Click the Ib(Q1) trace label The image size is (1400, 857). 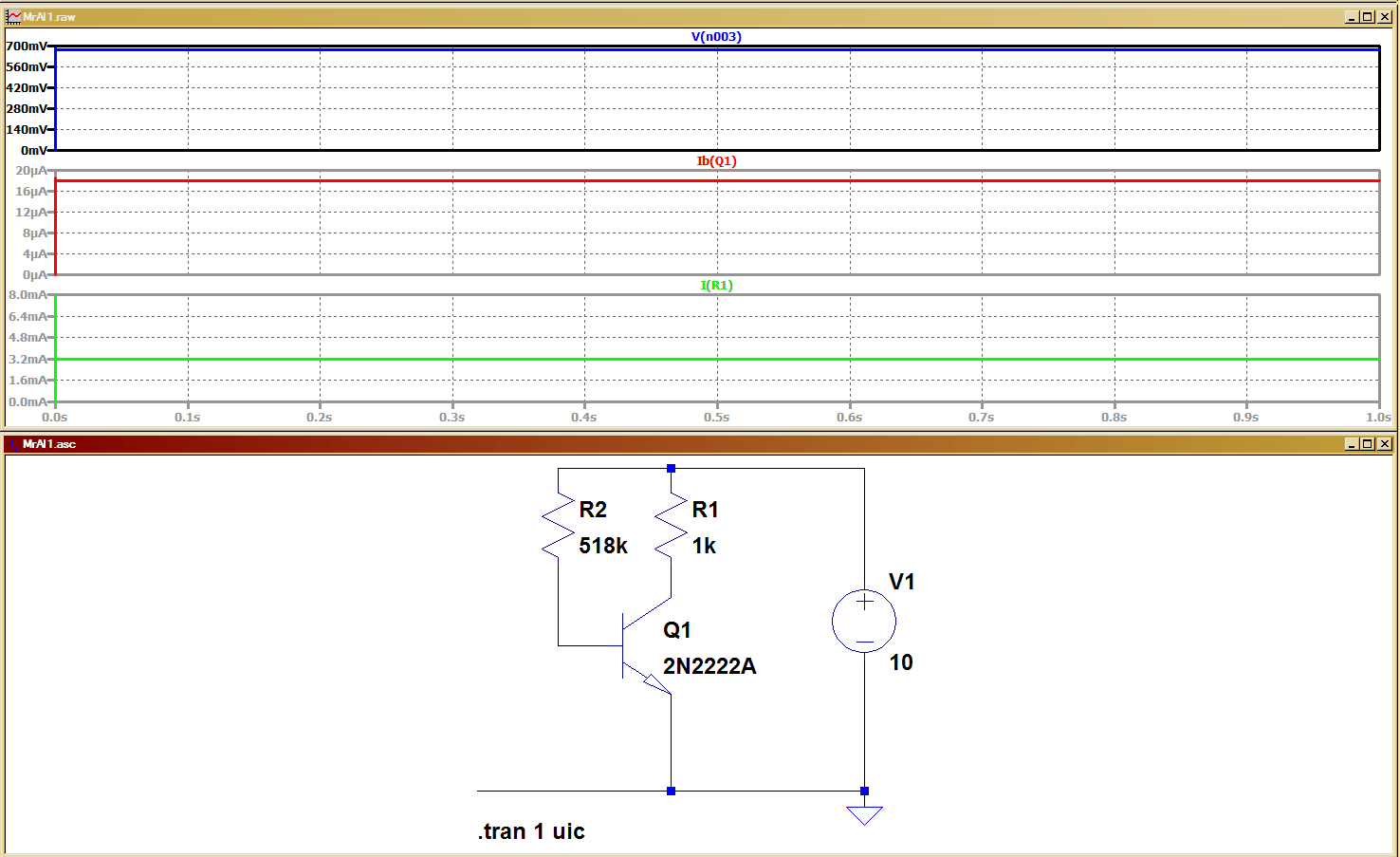pyautogui.click(x=716, y=160)
